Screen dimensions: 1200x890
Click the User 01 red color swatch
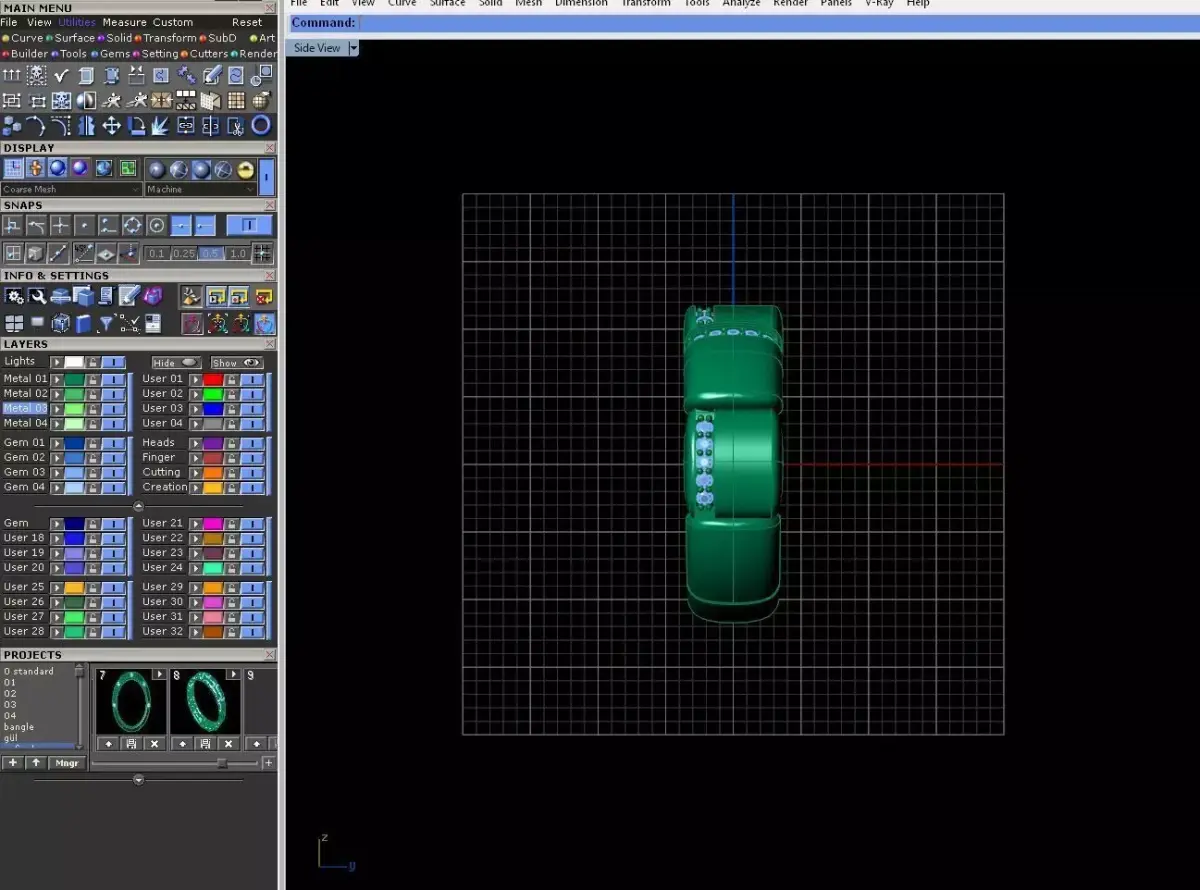tap(213, 379)
